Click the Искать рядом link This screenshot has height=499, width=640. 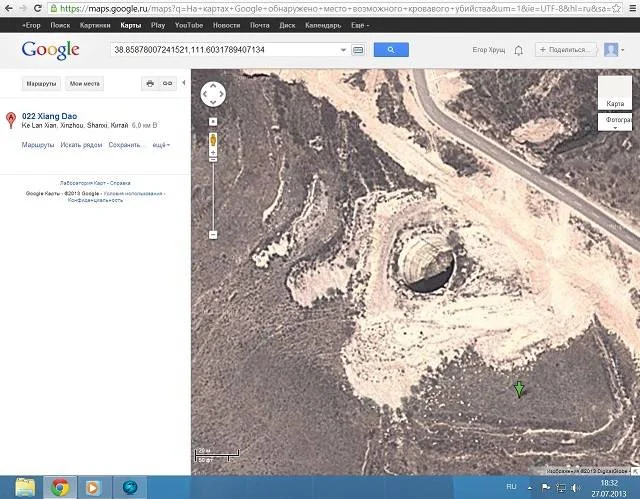click(x=81, y=145)
